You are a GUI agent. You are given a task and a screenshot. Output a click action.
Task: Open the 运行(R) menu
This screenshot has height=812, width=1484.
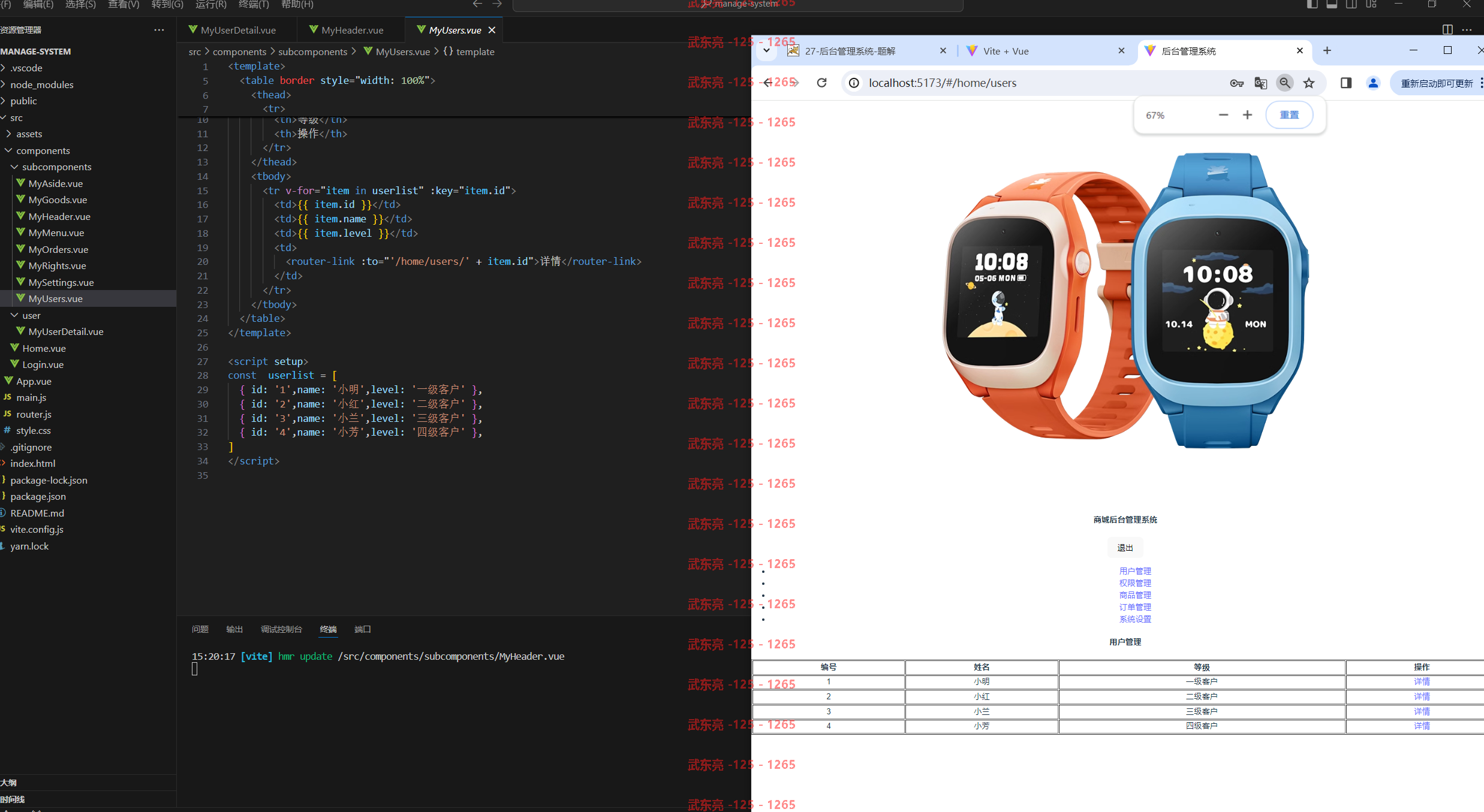tap(211, 4)
